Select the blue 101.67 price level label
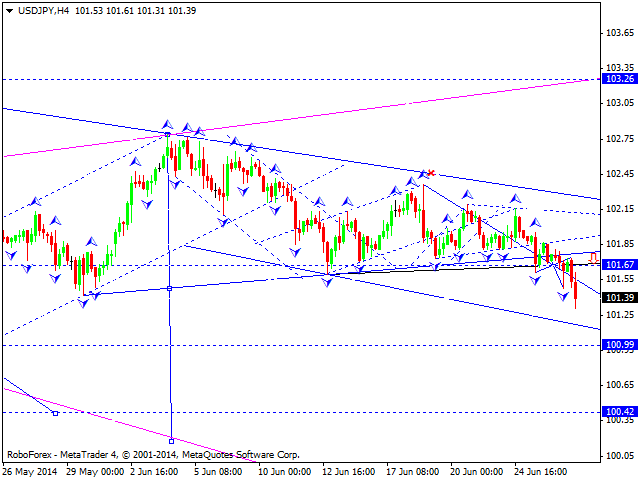The image size is (640, 480). 620,264
